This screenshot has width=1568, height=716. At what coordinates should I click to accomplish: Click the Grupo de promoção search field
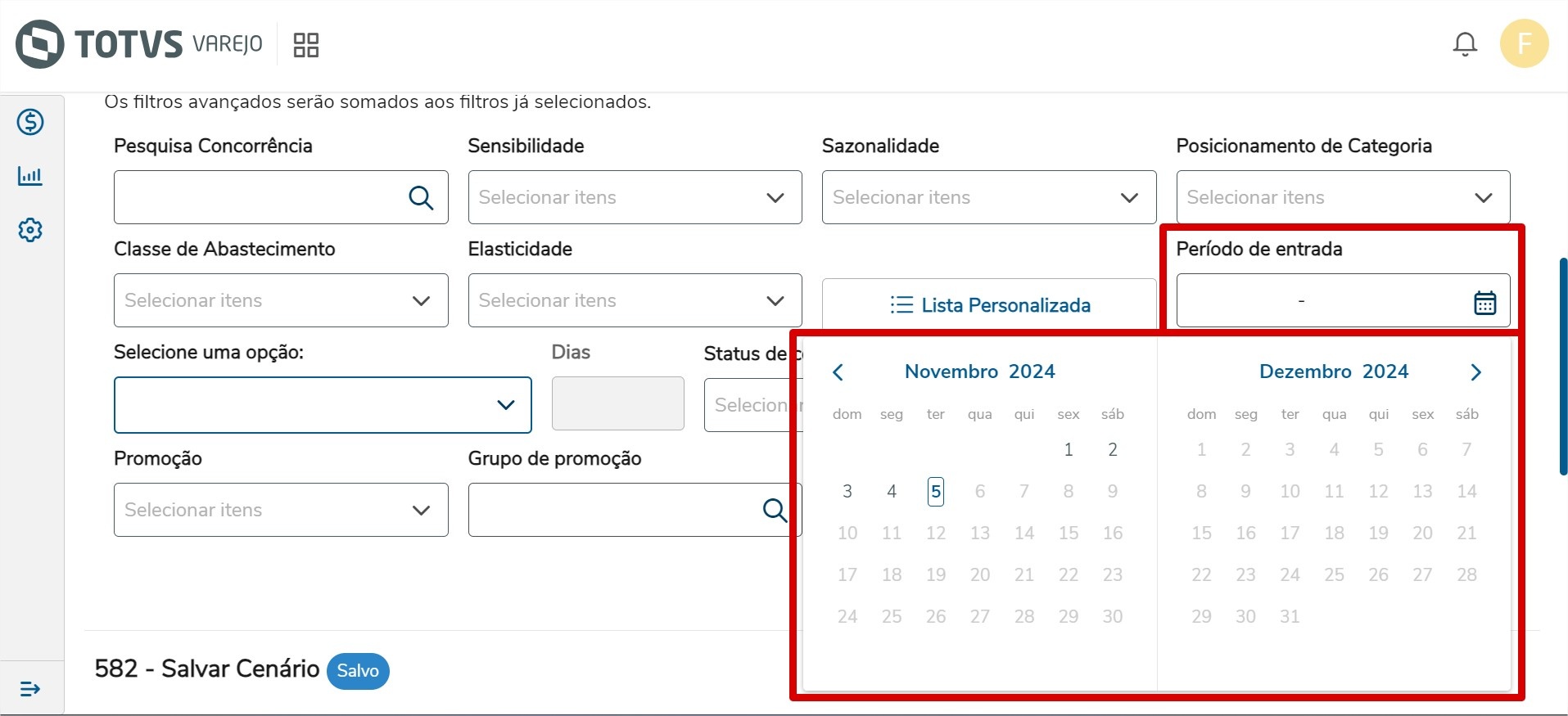pyautogui.click(x=614, y=510)
